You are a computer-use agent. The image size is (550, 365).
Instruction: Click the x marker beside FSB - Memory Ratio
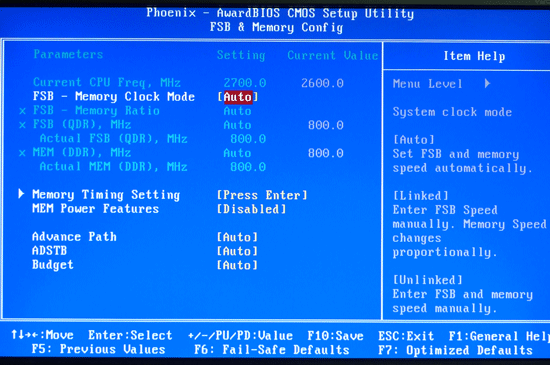[22, 111]
